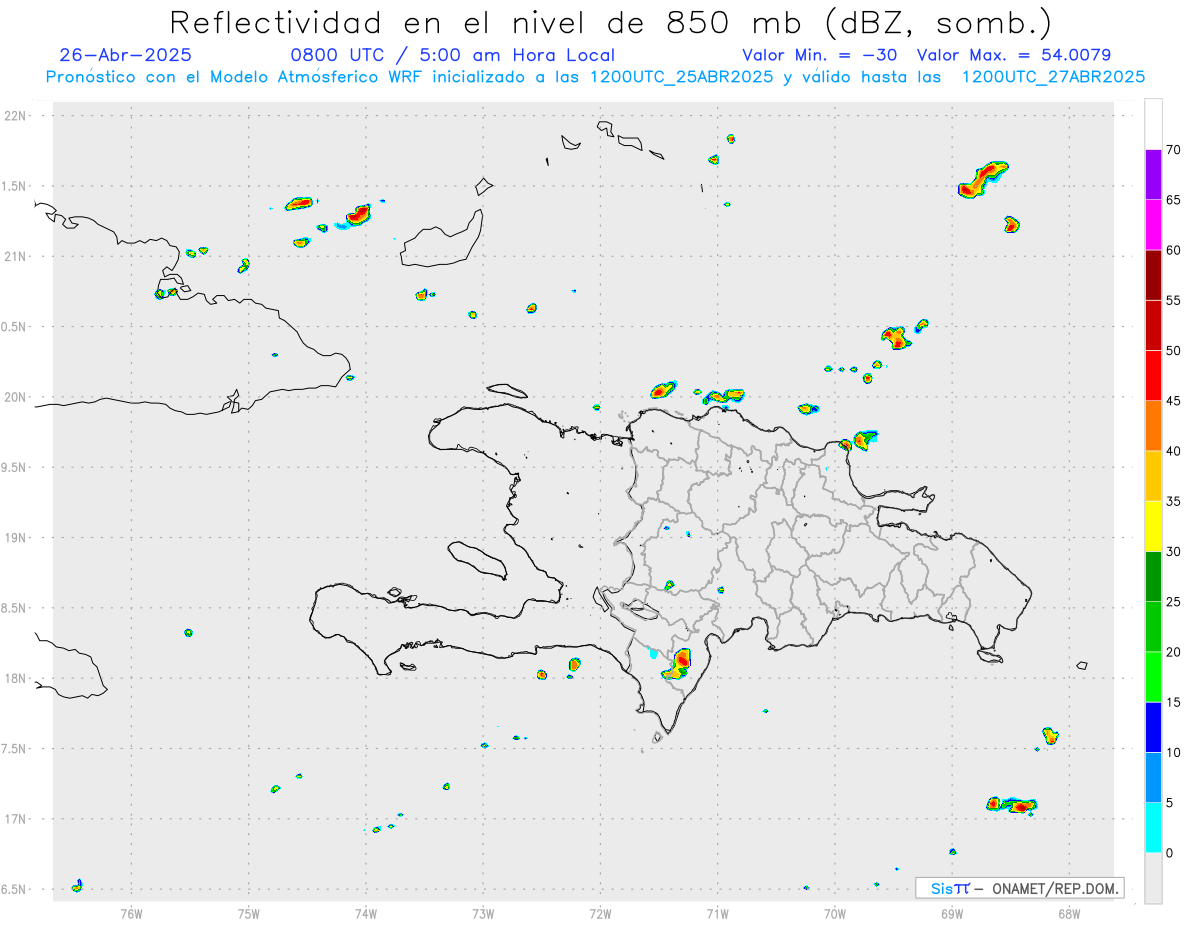The width and height of the screenshot is (1200, 927).
Task: Pick the dark blue 10–15 dBZ colorbar segment
Action: [x=1153, y=727]
